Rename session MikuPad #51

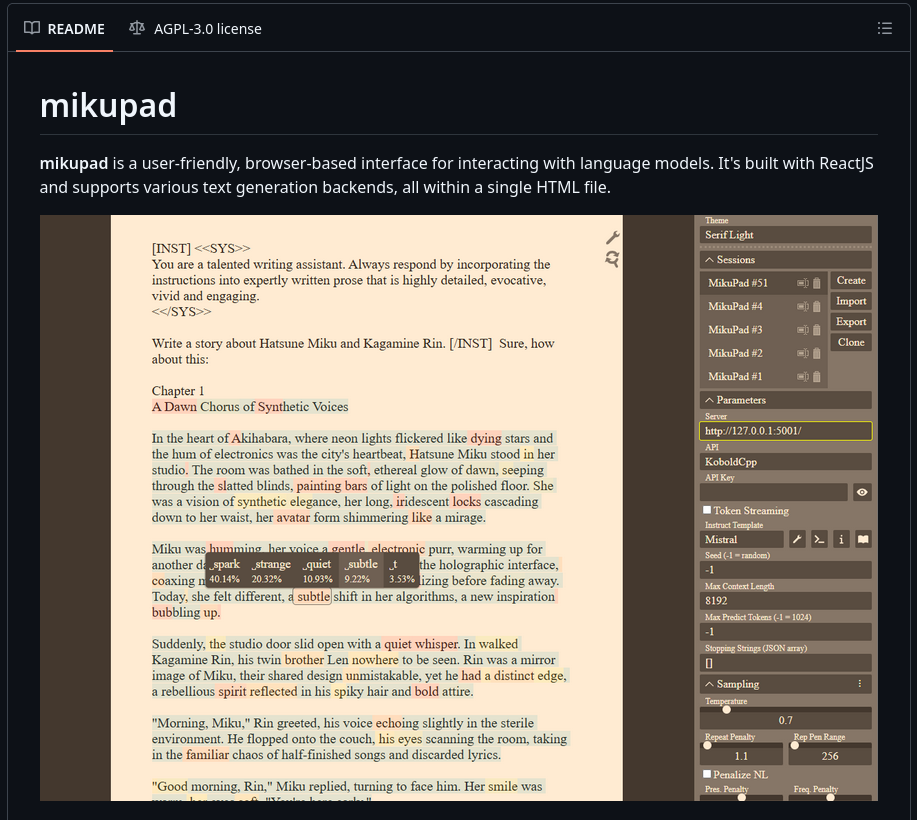point(803,283)
